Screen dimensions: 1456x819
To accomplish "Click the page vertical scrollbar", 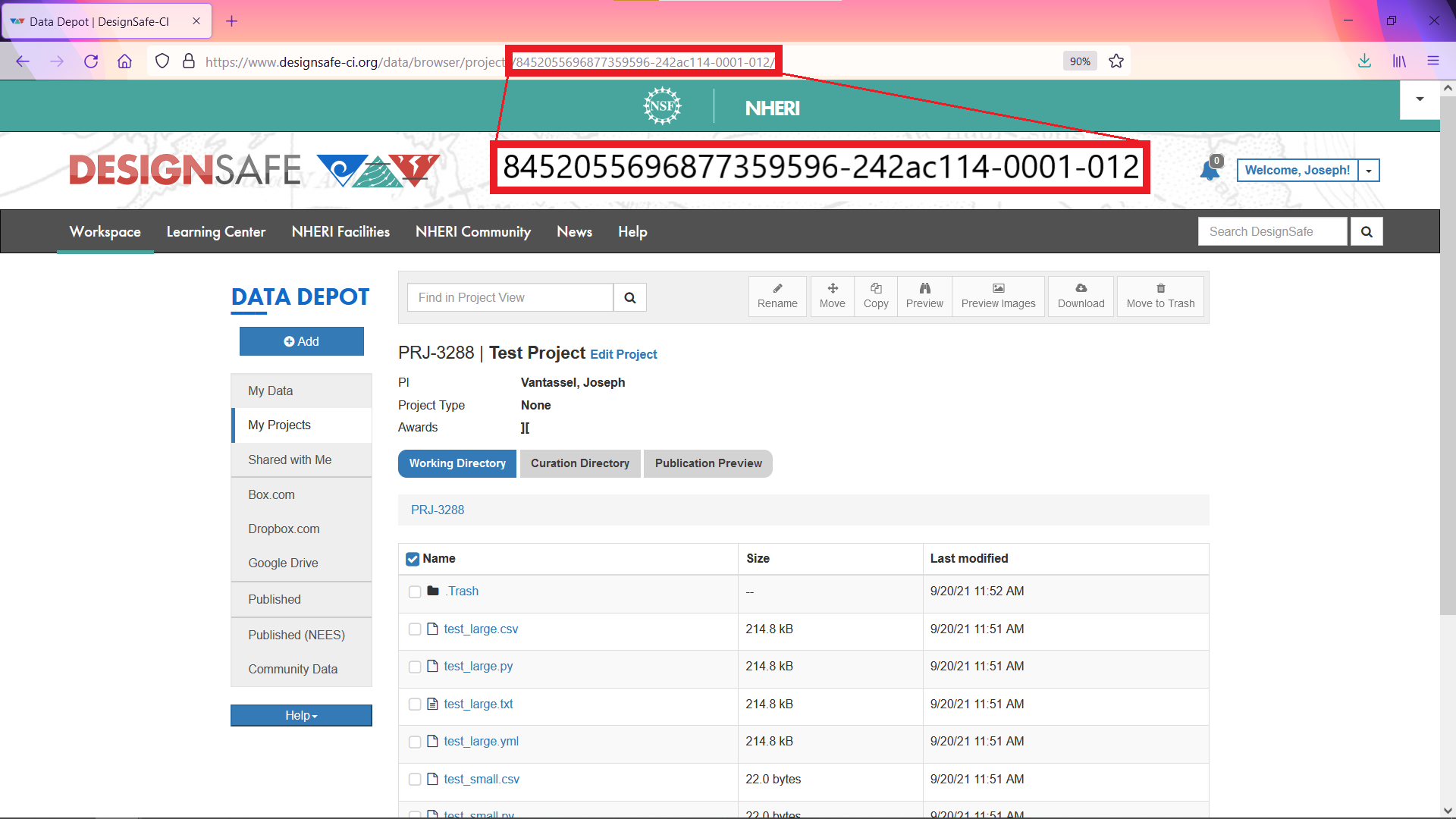I will coord(1448,356).
